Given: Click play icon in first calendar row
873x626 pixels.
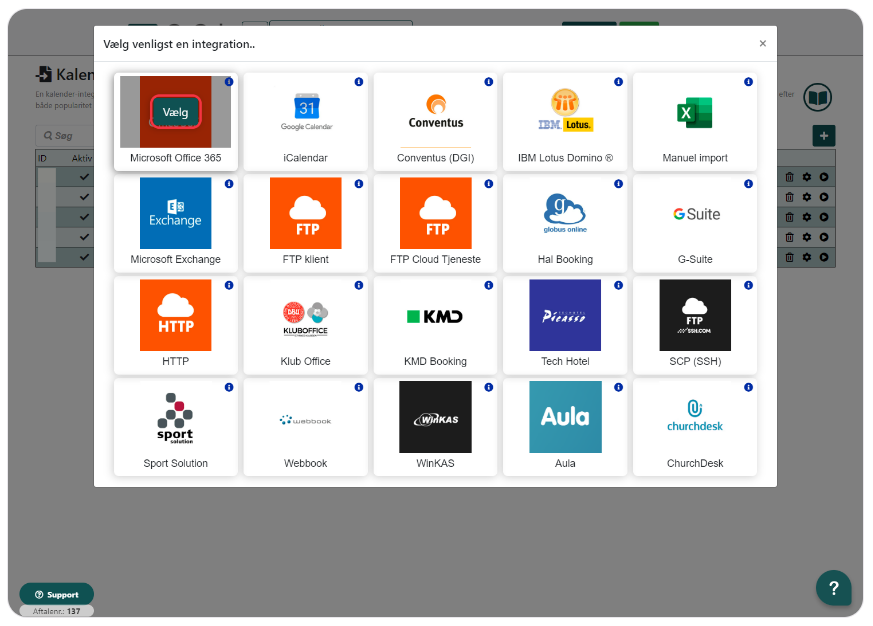Looking at the screenshot, I should 824,177.
